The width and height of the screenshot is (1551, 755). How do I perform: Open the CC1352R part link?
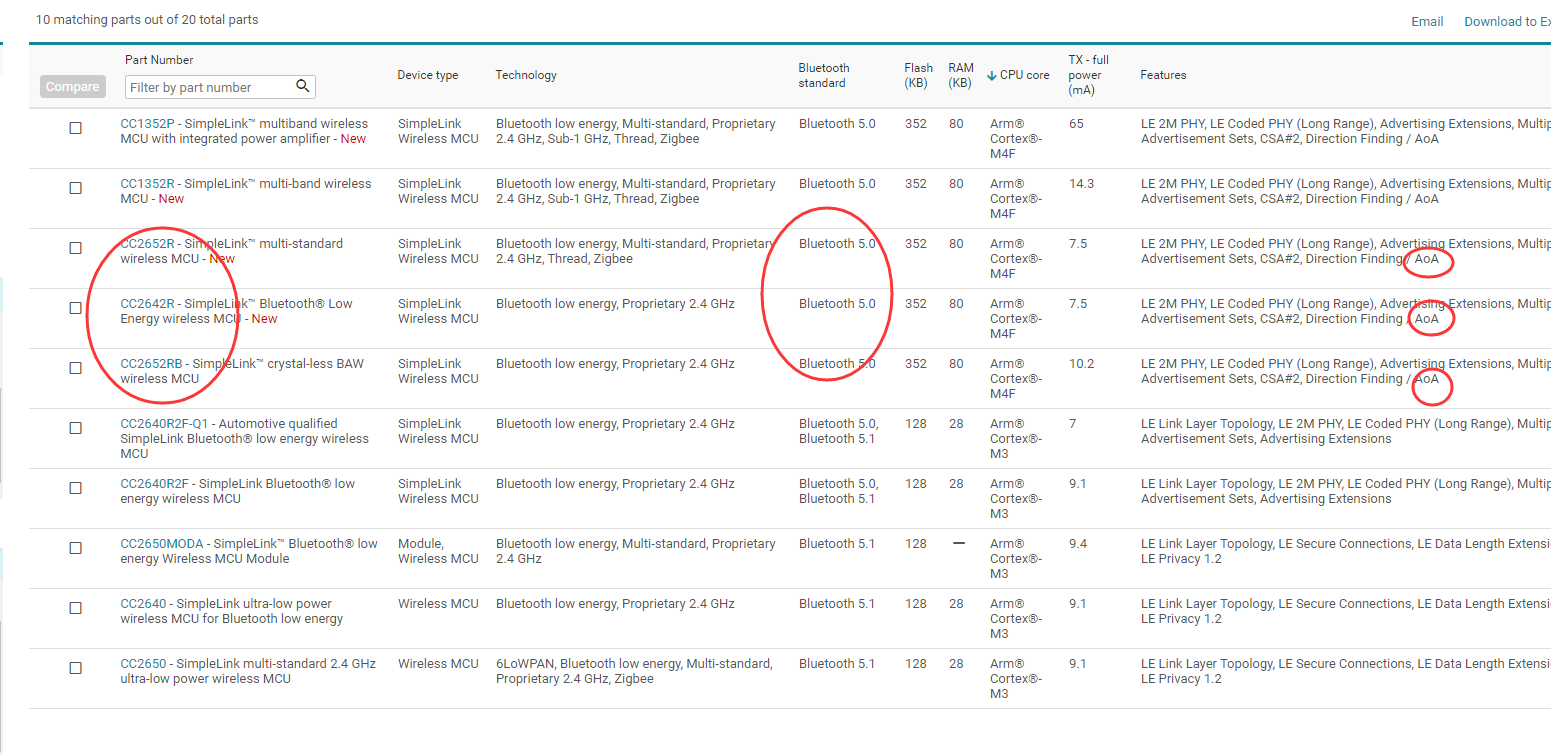146,184
